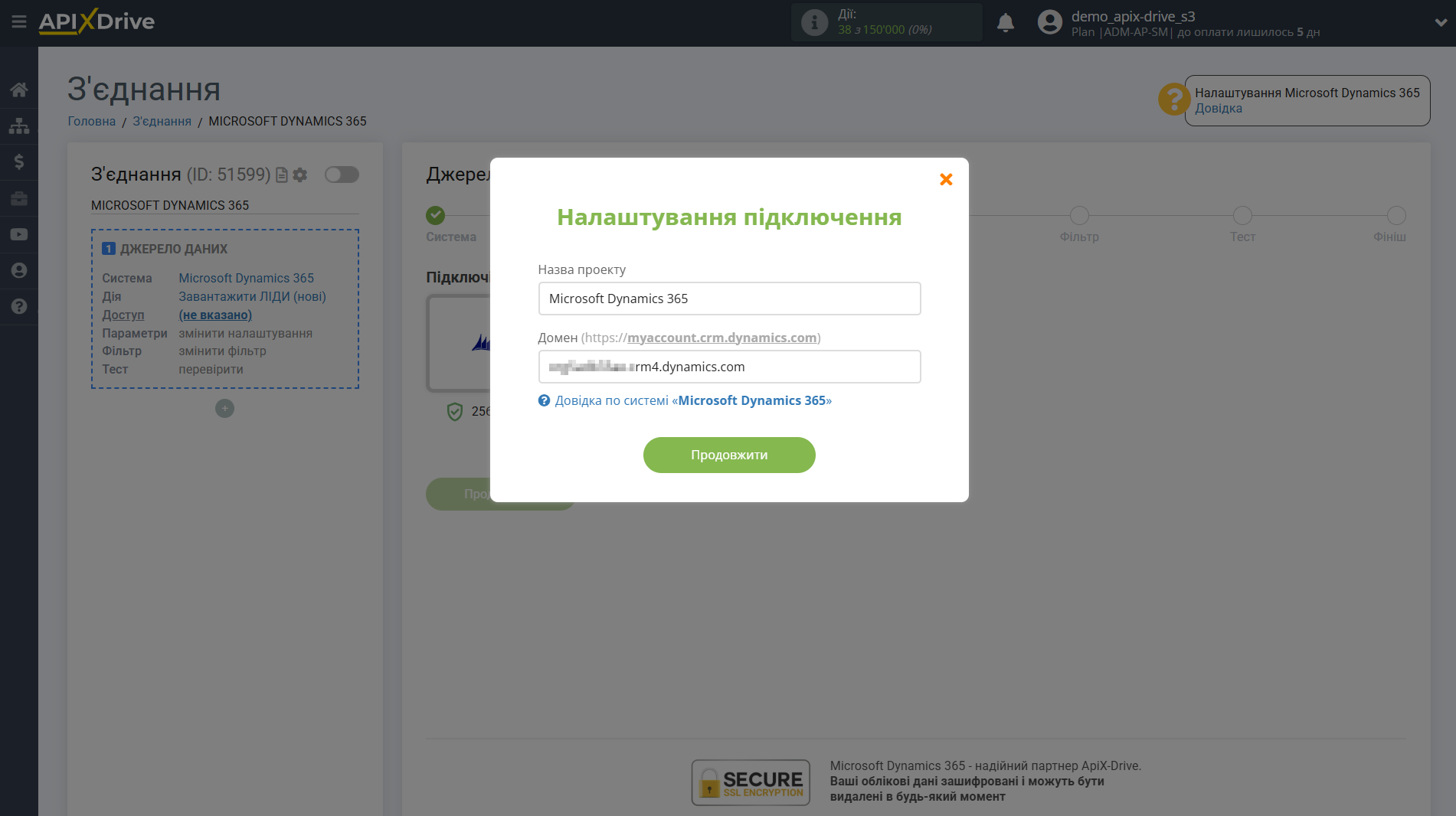
Task: Open the billing dollar sidebar icon
Action: coord(19,162)
